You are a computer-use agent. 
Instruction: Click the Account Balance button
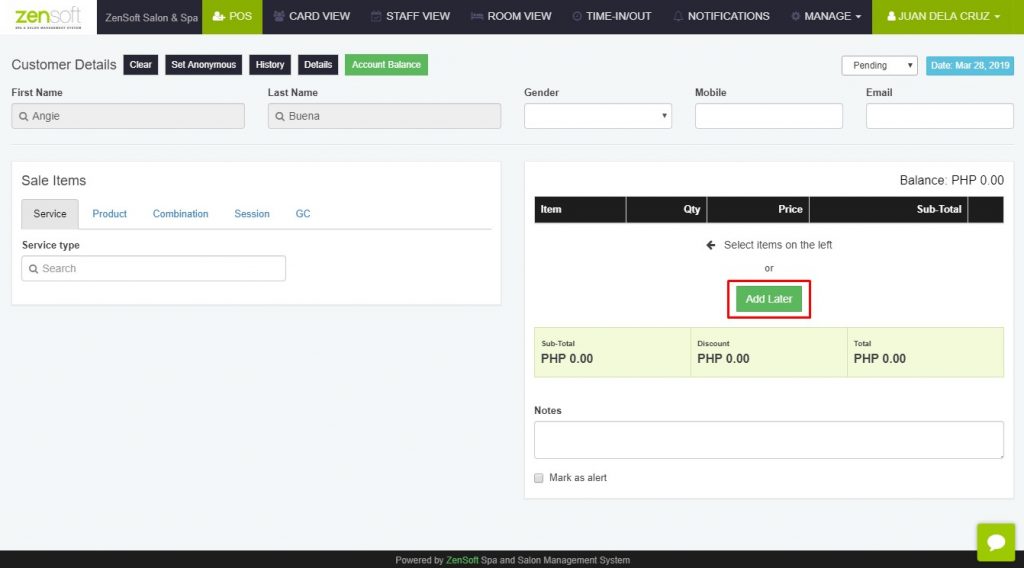tap(386, 65)
